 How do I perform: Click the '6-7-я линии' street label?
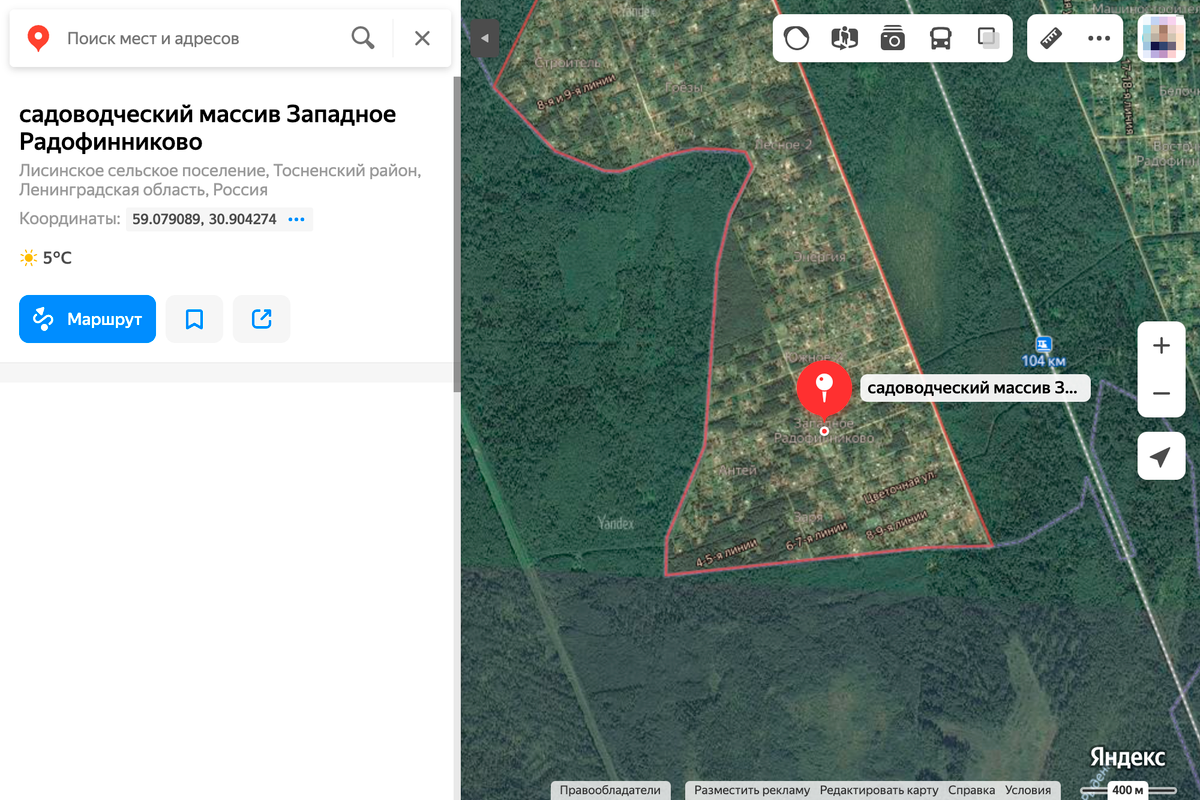pyautogui.click(x=817, y=536)
